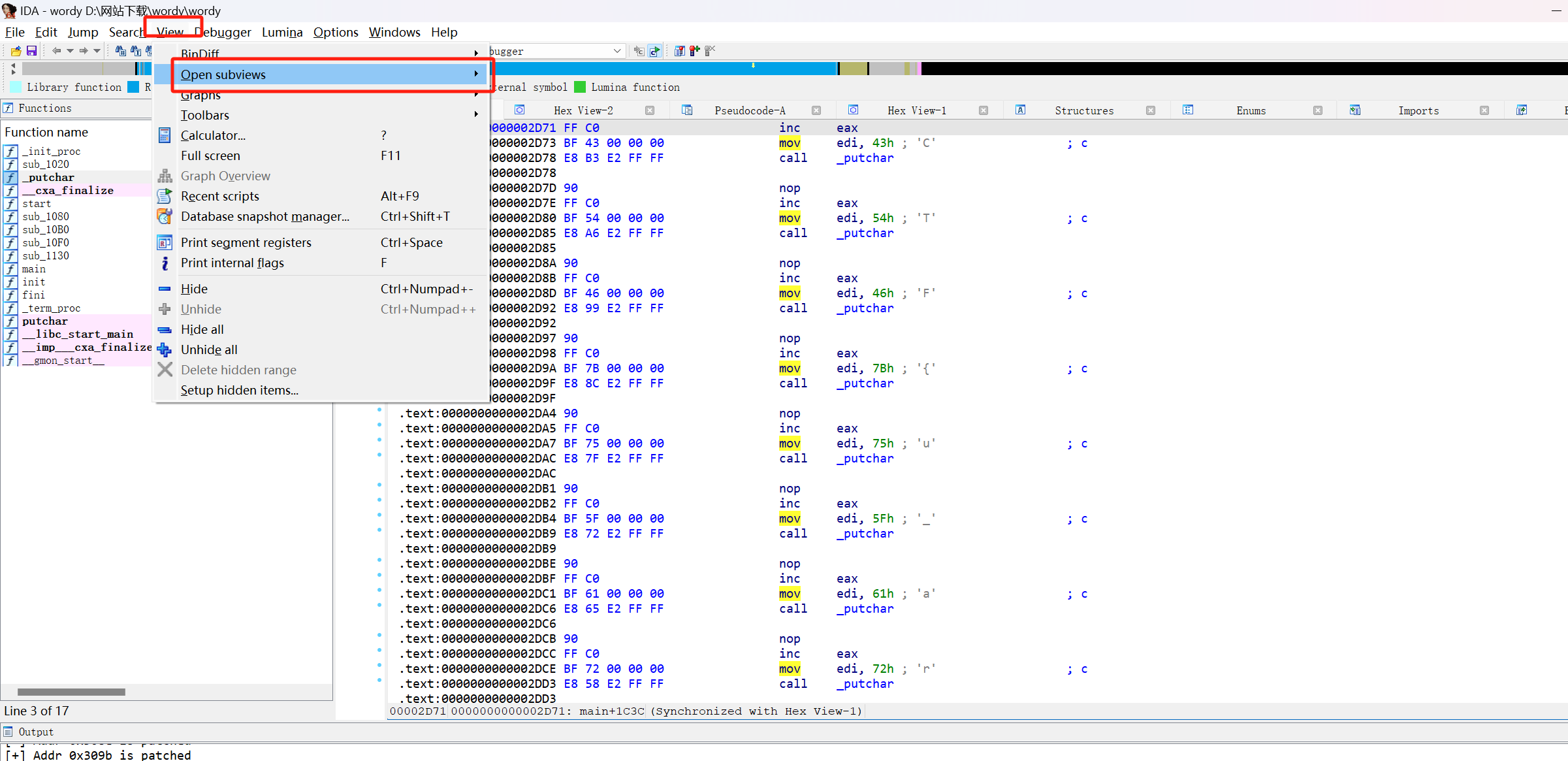
Task: Click the Calculator icon in View menu
Action: click(x=165, y=135)
